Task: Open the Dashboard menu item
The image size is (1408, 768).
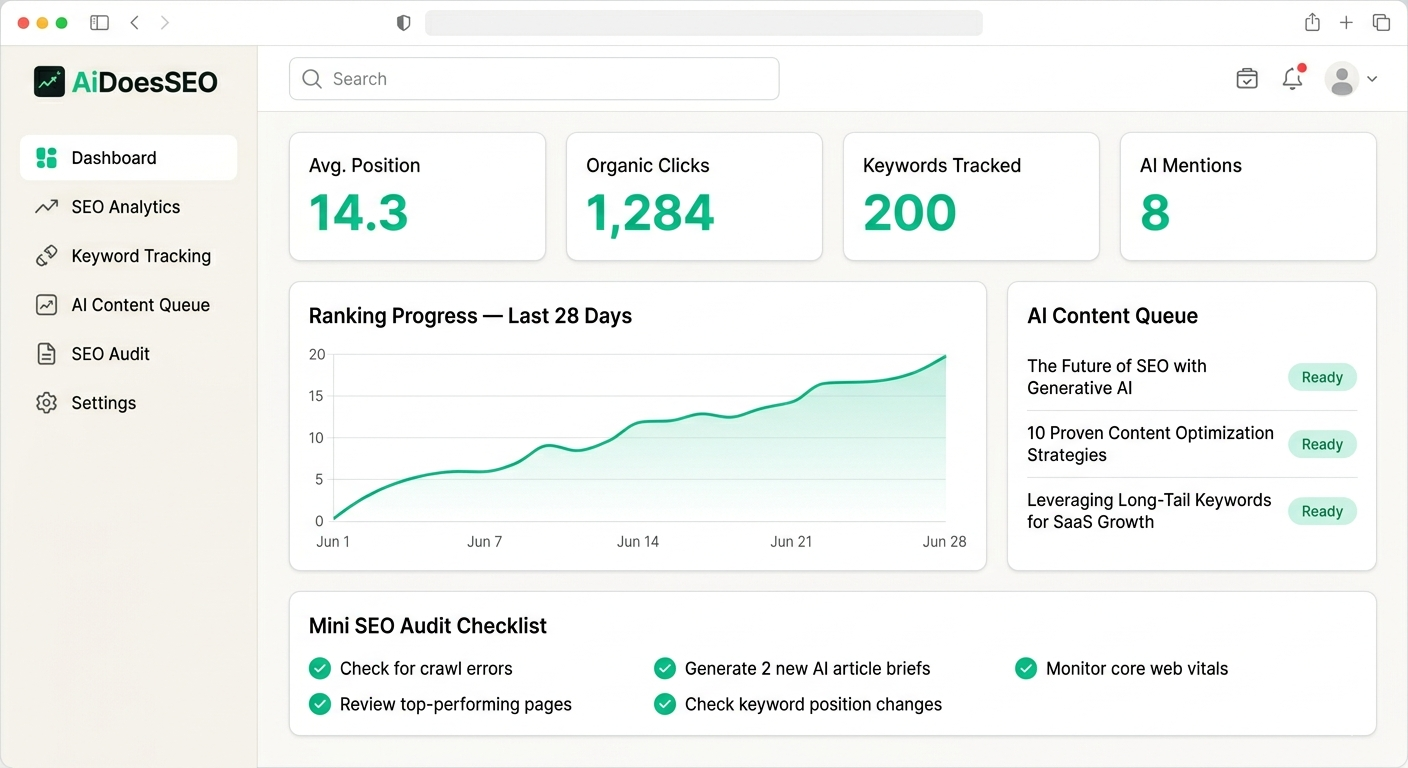Action: [128, 158]
